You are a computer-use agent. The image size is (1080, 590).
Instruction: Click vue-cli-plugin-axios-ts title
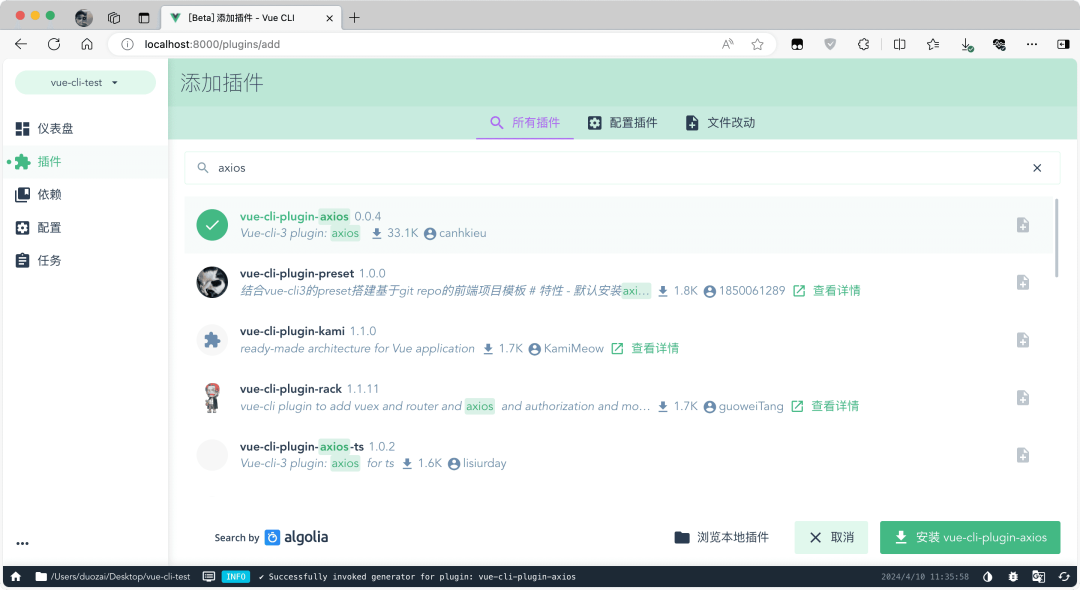(x=302, y=447)
